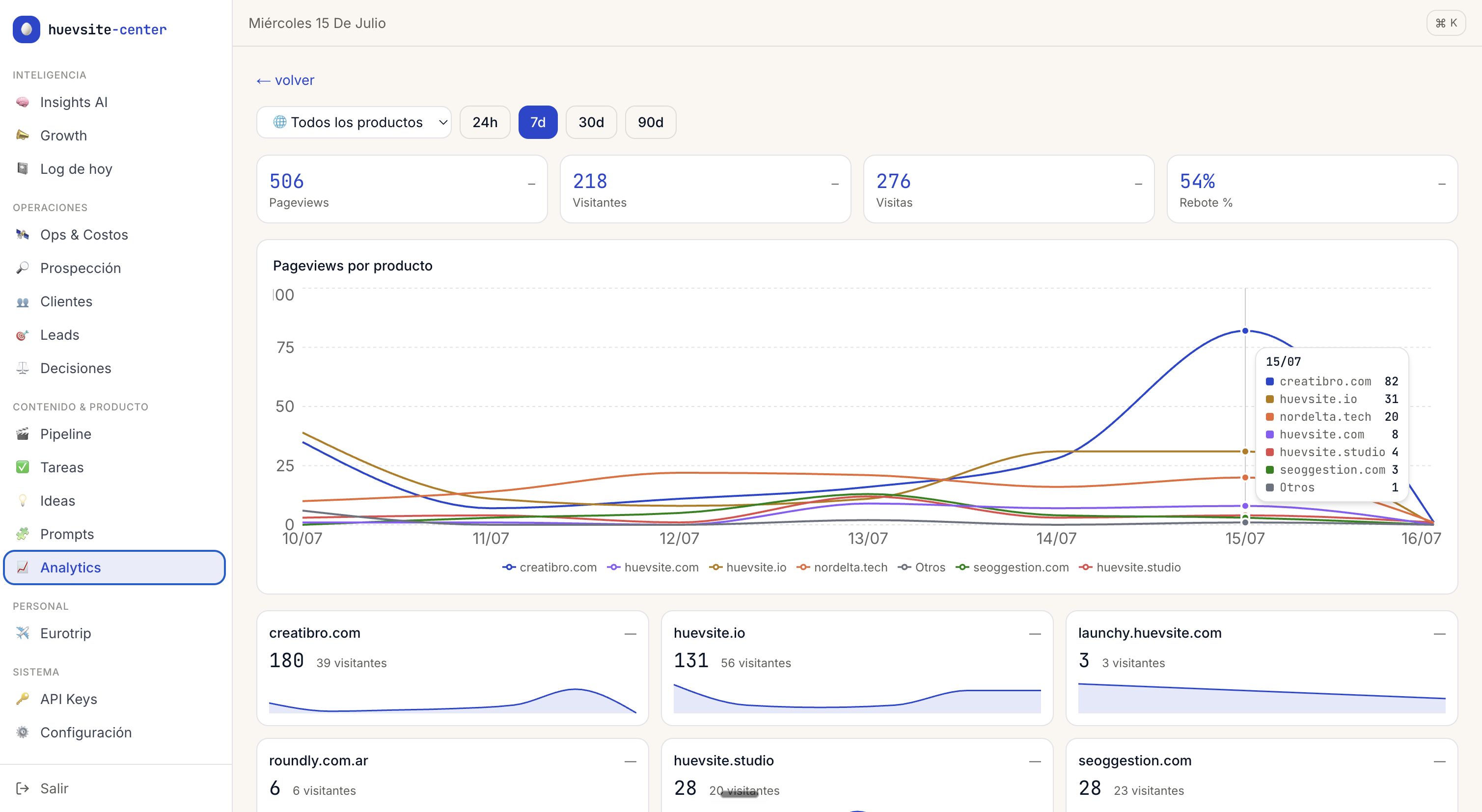Select the 24h time range

(485, 122)
